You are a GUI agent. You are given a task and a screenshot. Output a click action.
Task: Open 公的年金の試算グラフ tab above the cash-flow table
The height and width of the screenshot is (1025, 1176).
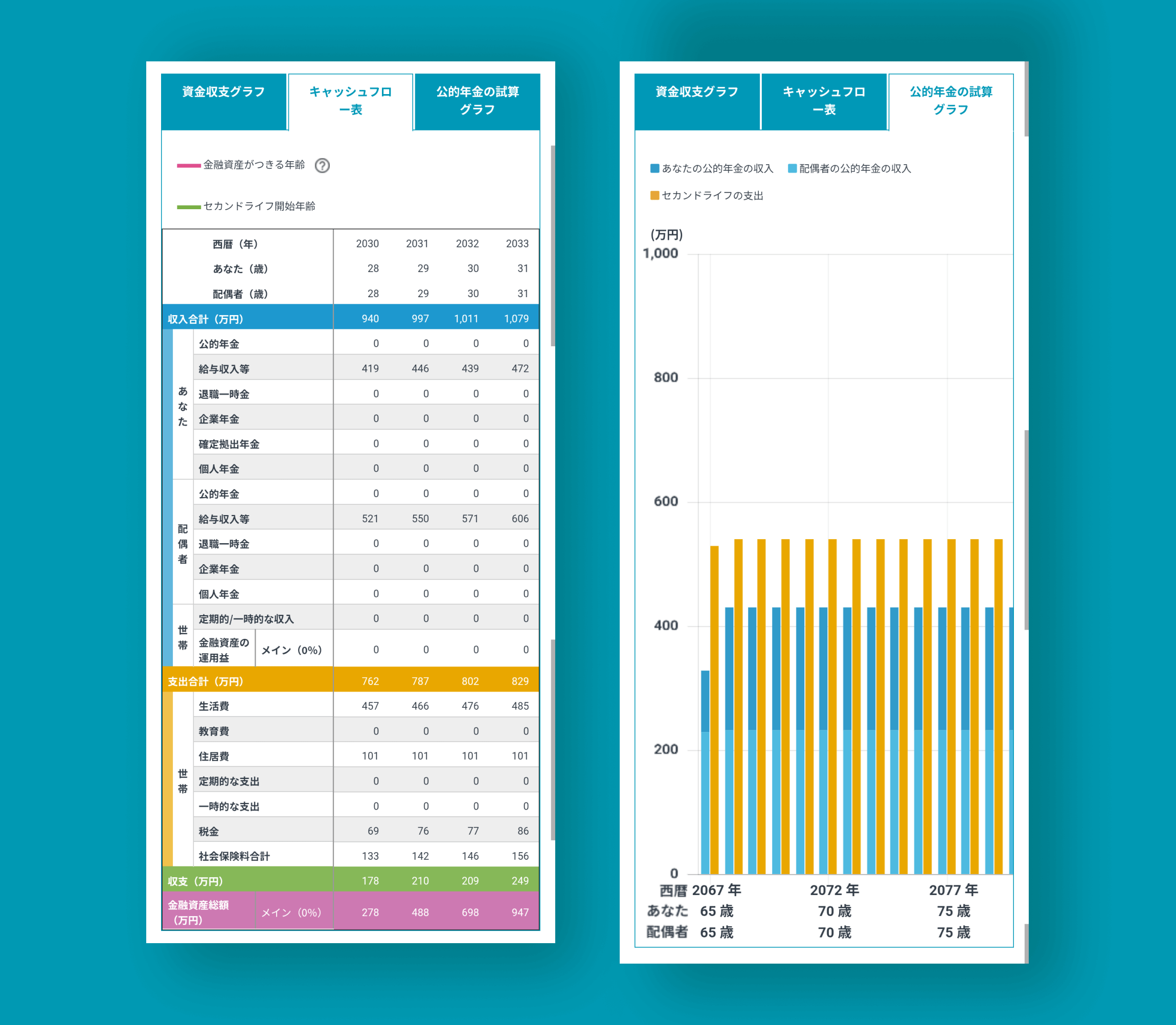click(477, 101)
